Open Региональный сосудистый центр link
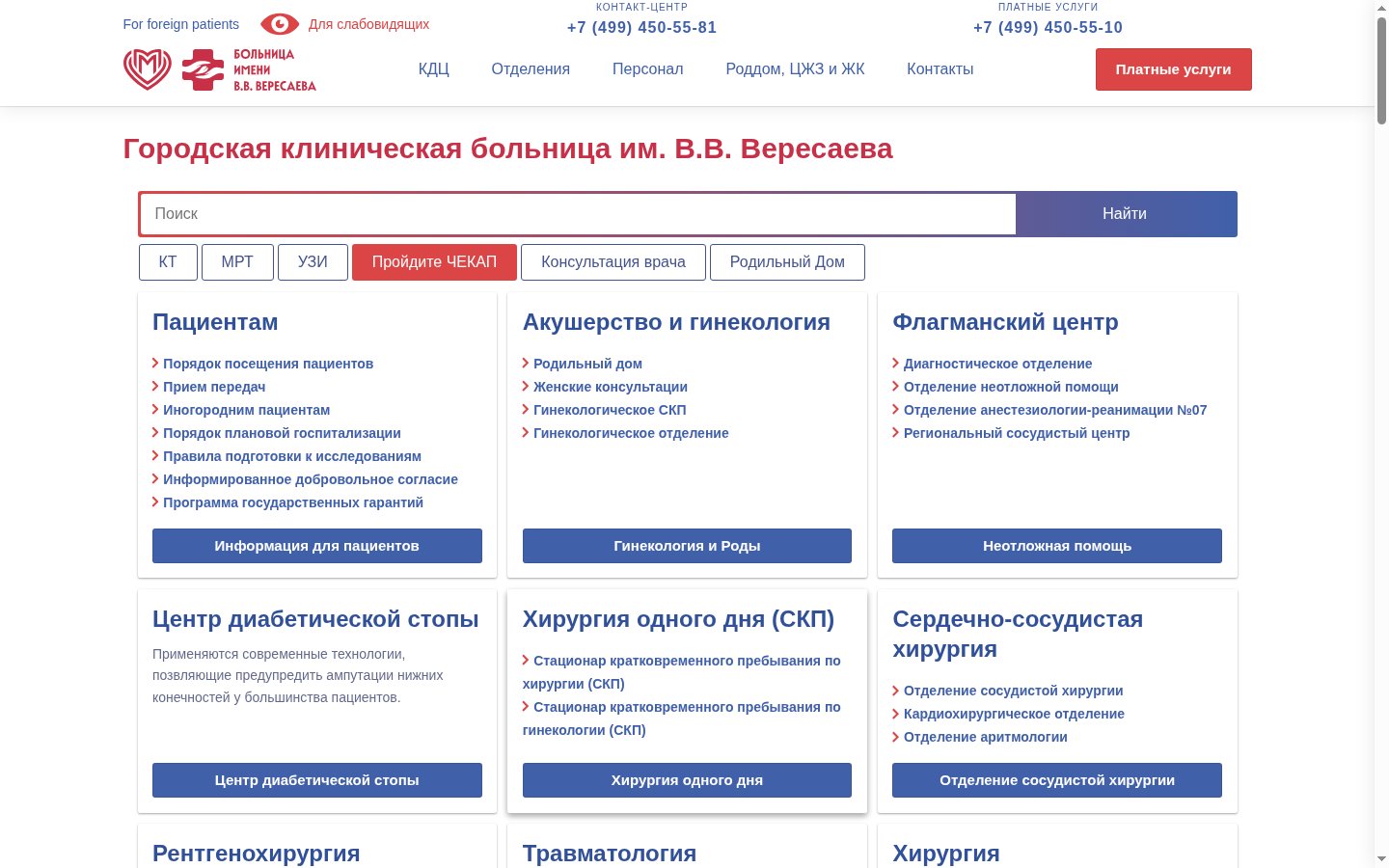This screenshot has width=1389, height=868. point(1017,433)
